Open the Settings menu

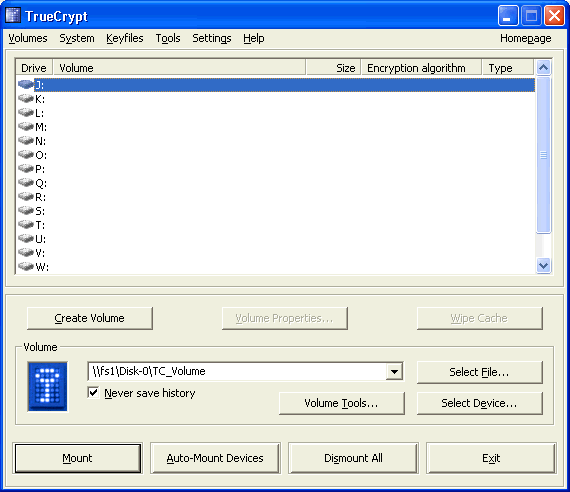point(212,38)
